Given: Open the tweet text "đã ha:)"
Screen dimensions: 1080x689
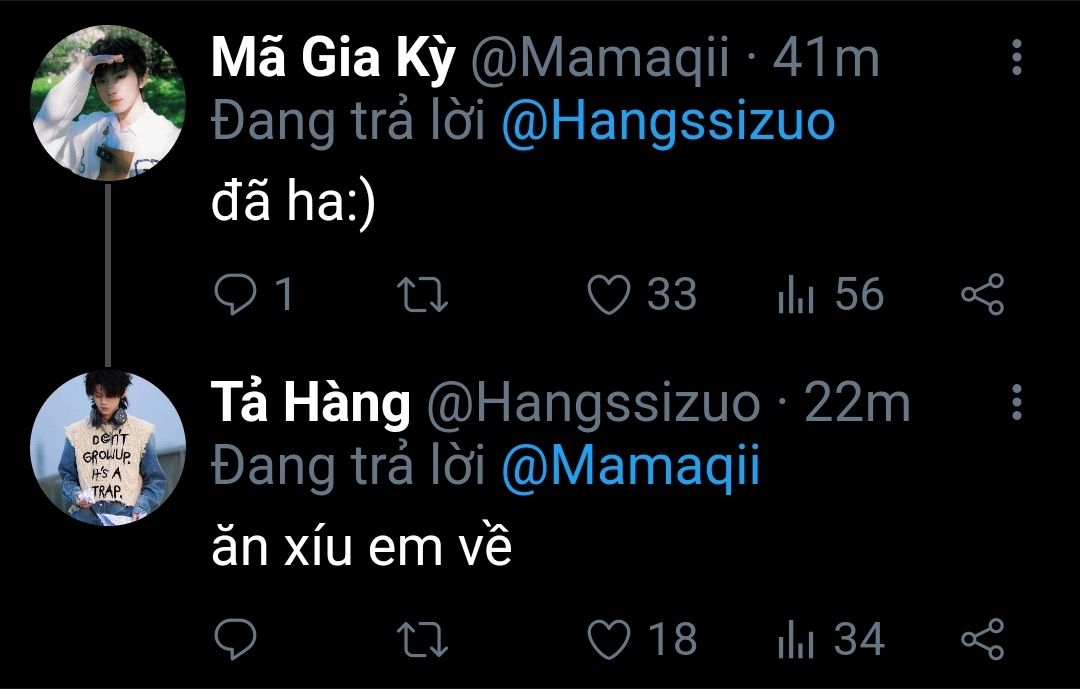Looking at the screenshot, I should tap(293, 206).
